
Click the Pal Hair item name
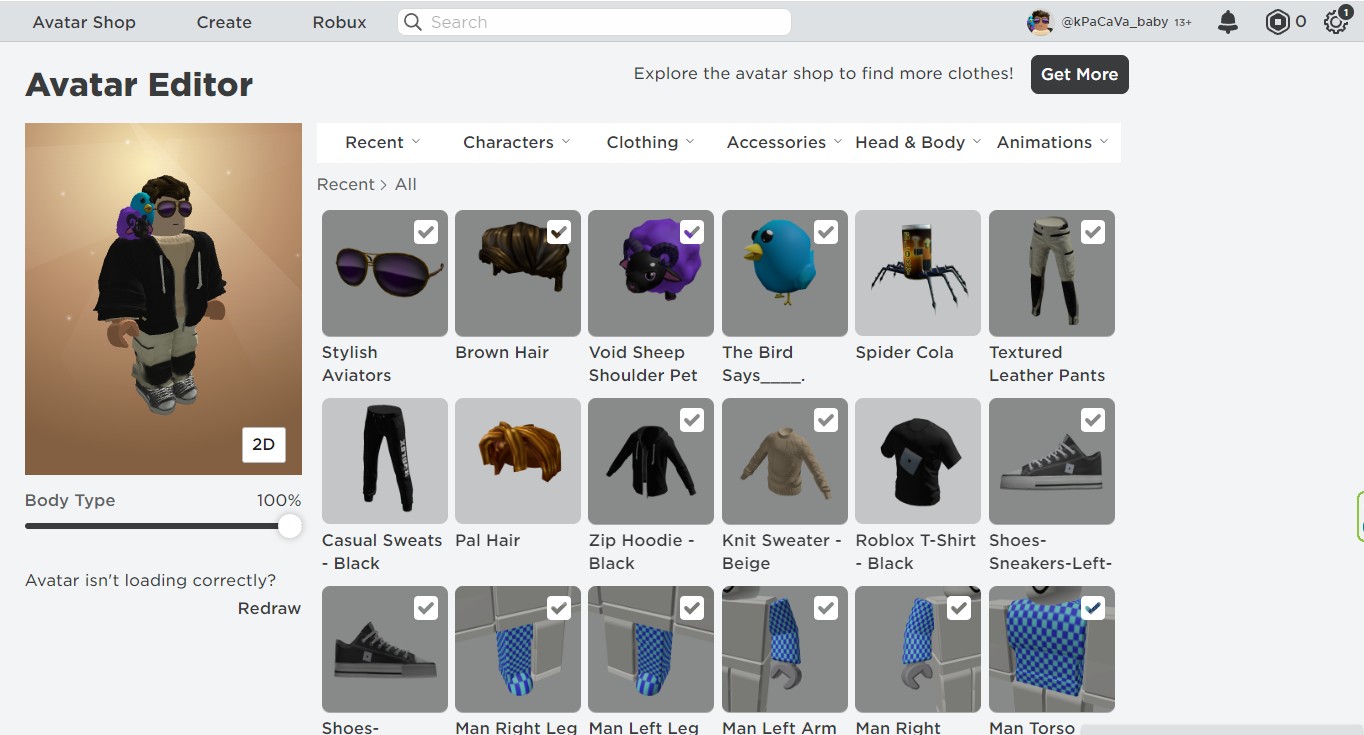coord(488,540)
